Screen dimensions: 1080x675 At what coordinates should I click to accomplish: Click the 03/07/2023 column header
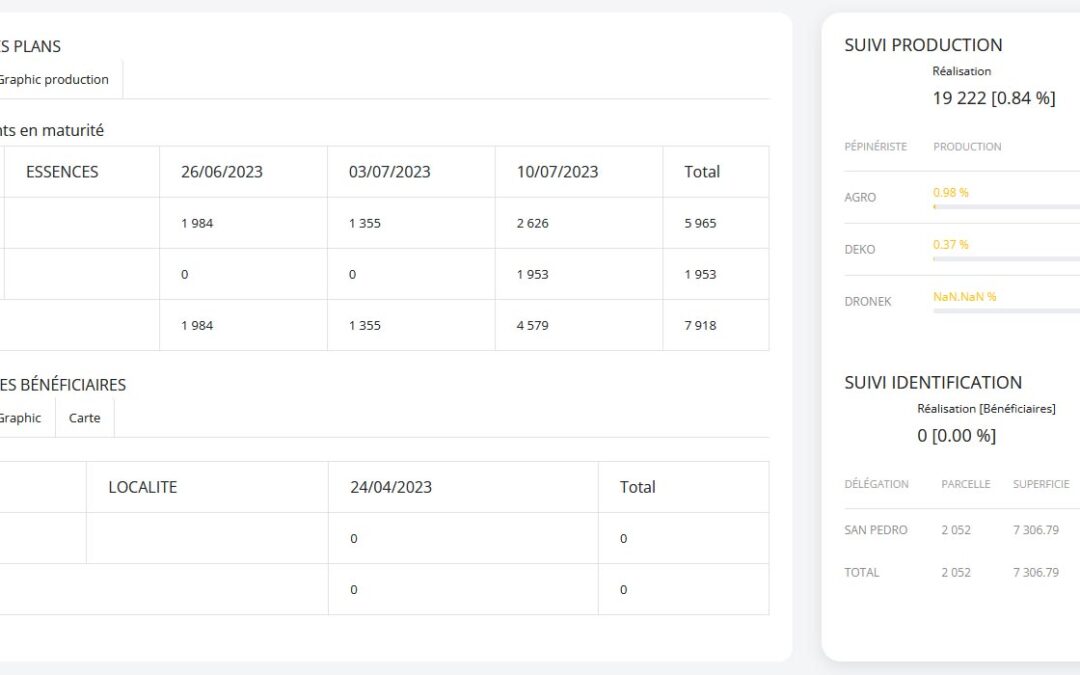pos(390,172)
